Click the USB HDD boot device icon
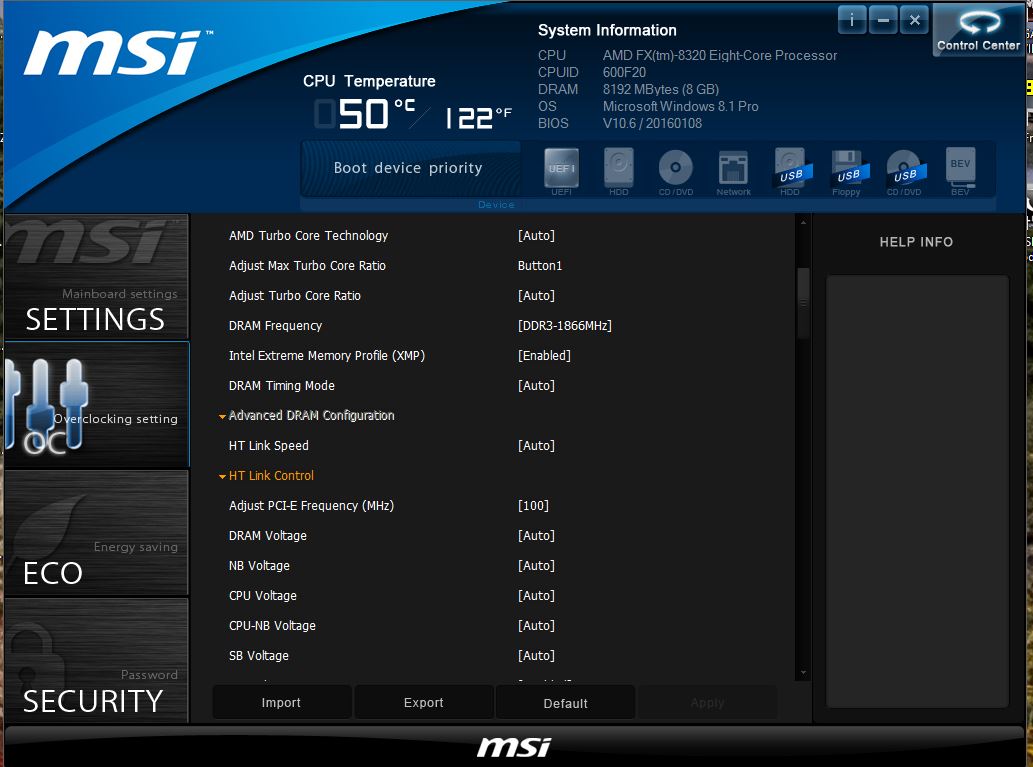 (791, 170)
